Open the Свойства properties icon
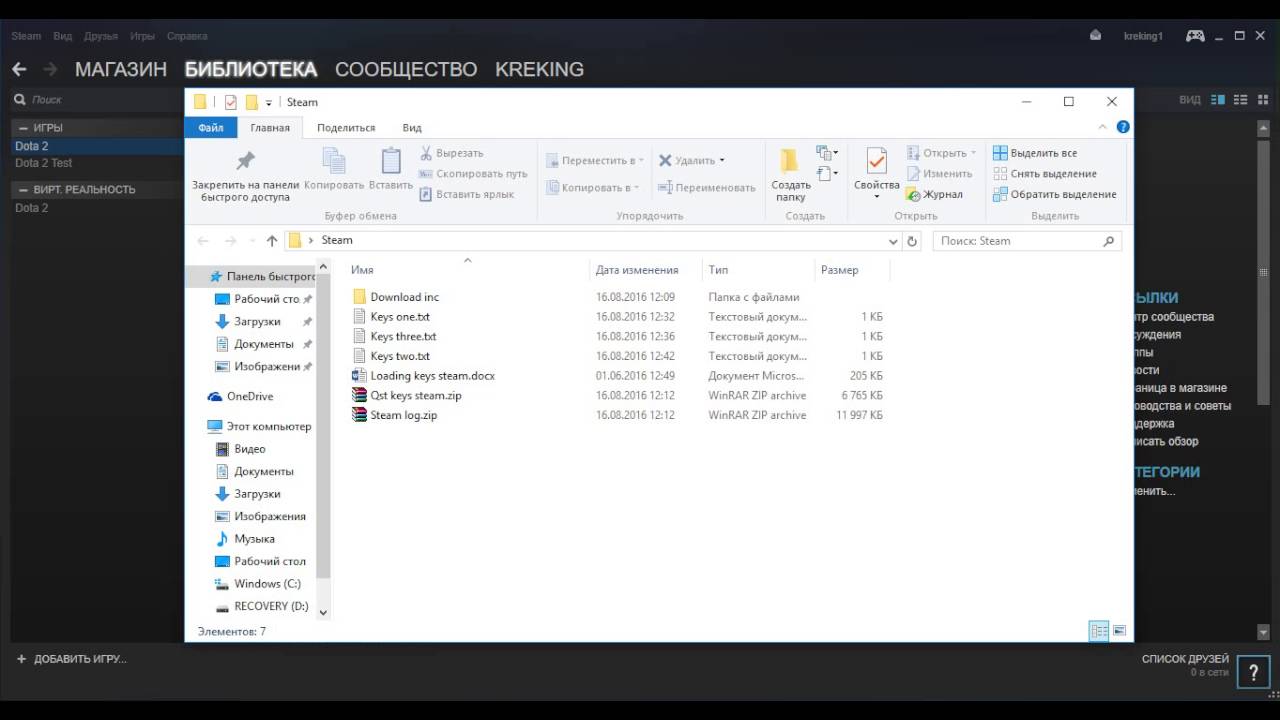1280x720 pixels. (x=876, y=161)
